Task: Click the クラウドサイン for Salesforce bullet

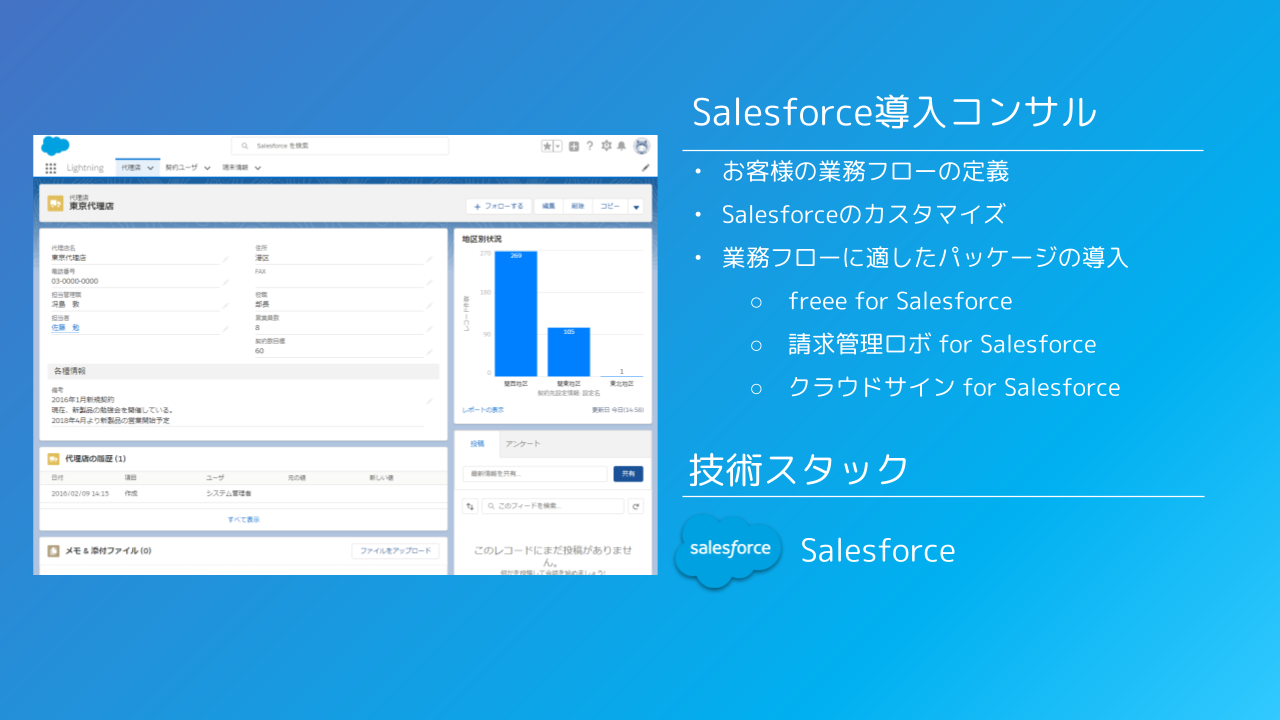Action: (954, 387)
